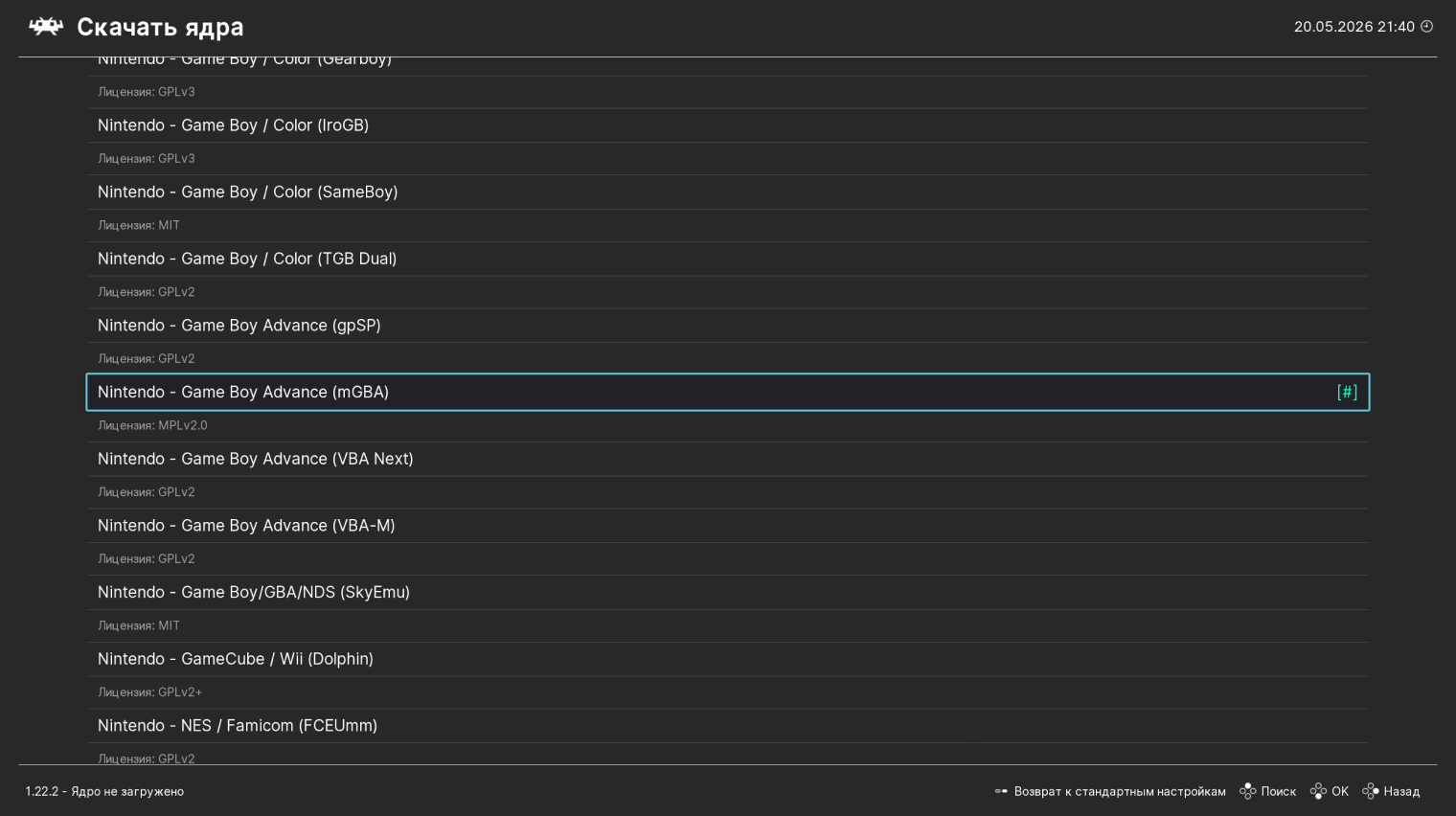
Task: Click the gamepad icon beside Поиск
Action: pyautogui.click(x=1247, y=791)
